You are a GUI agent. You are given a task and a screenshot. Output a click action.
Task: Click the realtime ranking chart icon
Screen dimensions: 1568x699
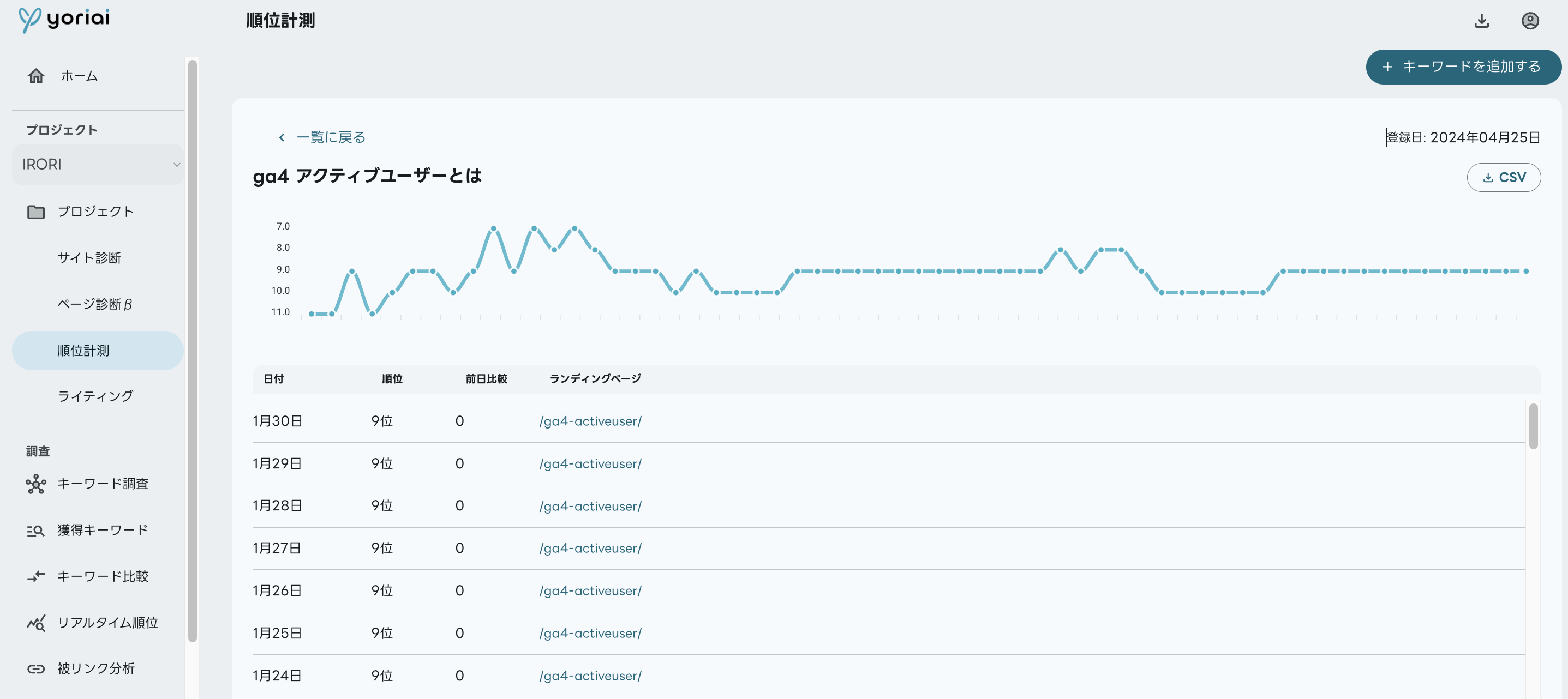click(x=36, y=623)
